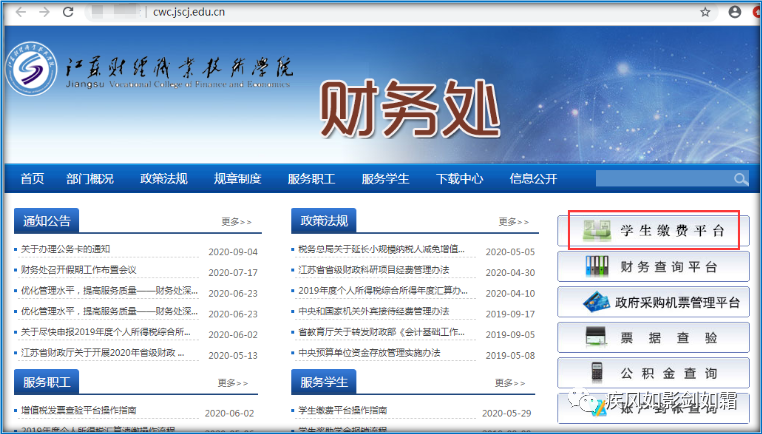Open 下载中心 in the navigation menu
Screen dimensions: 762x434
tap(459, 179)
